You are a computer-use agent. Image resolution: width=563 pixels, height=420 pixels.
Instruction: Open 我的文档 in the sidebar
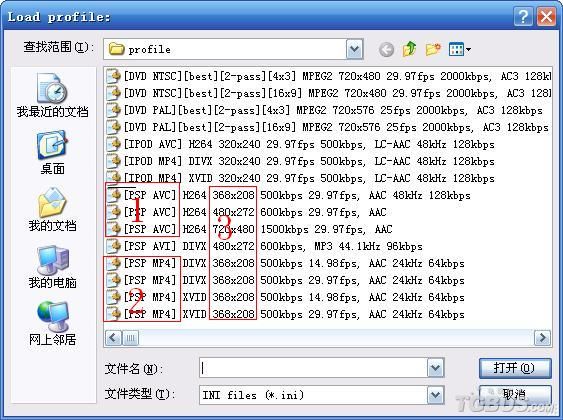(52, 210)
